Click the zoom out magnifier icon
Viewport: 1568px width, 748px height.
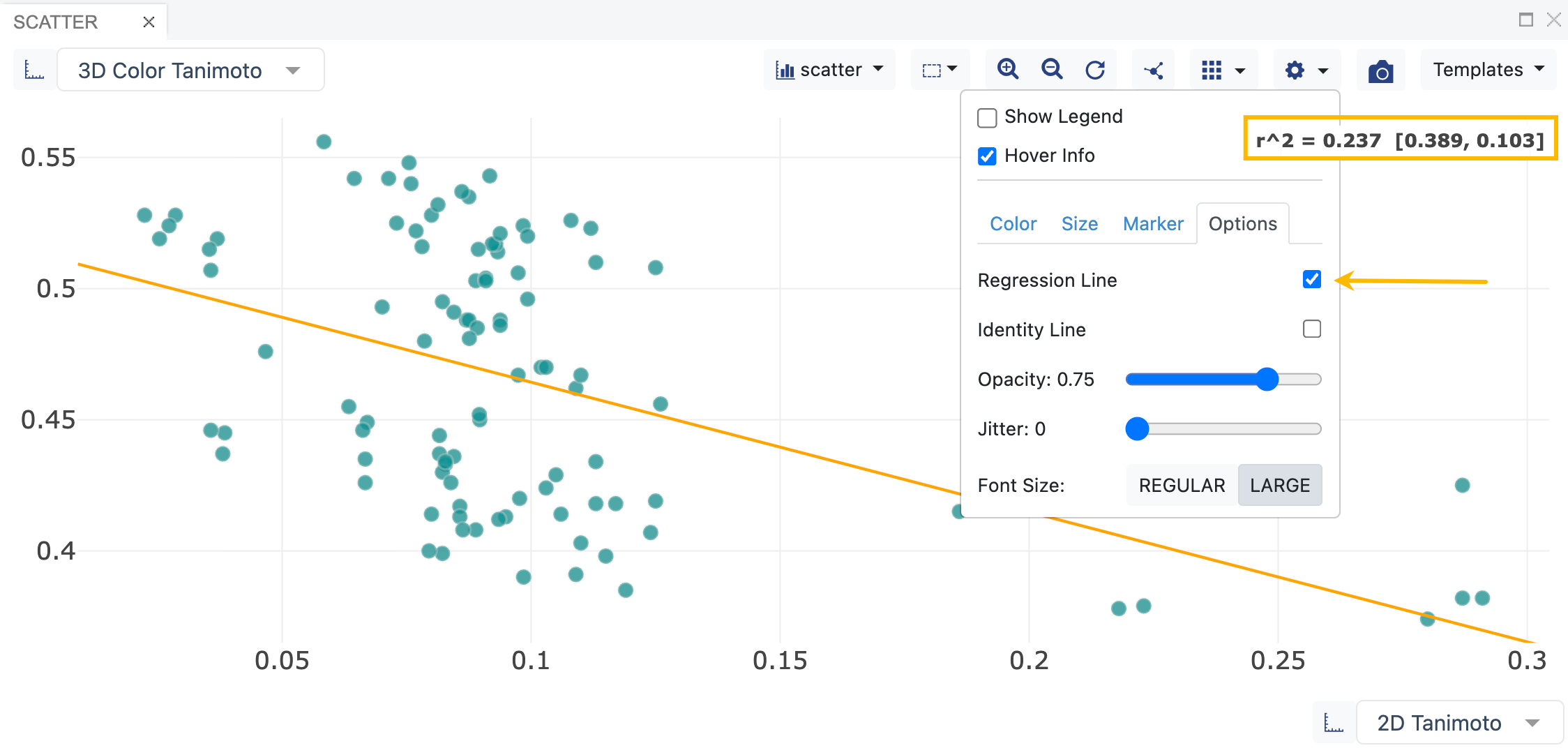(x=1051, y=70)
